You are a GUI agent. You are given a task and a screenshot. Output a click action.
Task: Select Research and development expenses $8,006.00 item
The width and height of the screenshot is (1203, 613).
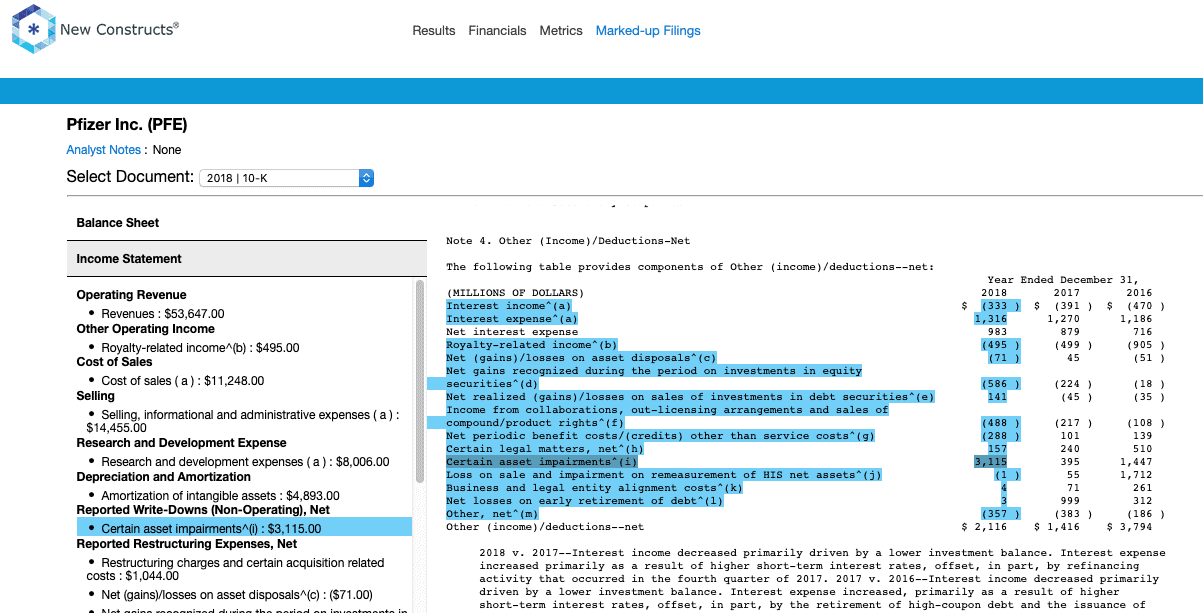(245, 462)
